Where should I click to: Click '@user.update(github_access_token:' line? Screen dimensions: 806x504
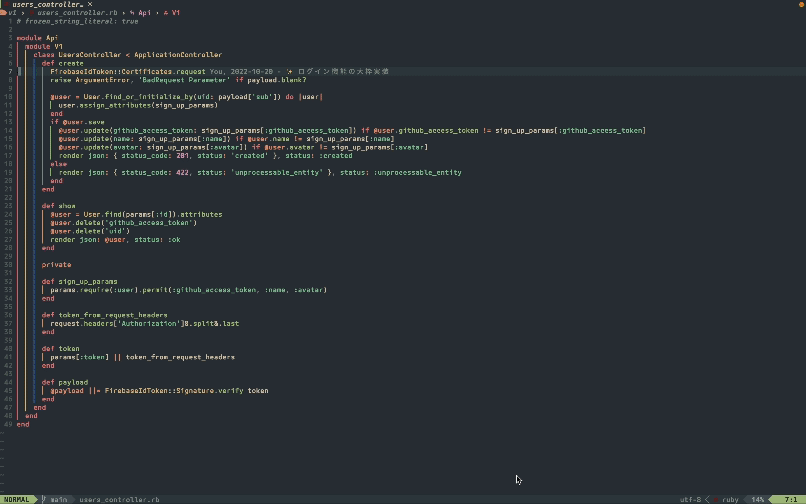coord(352,131)
